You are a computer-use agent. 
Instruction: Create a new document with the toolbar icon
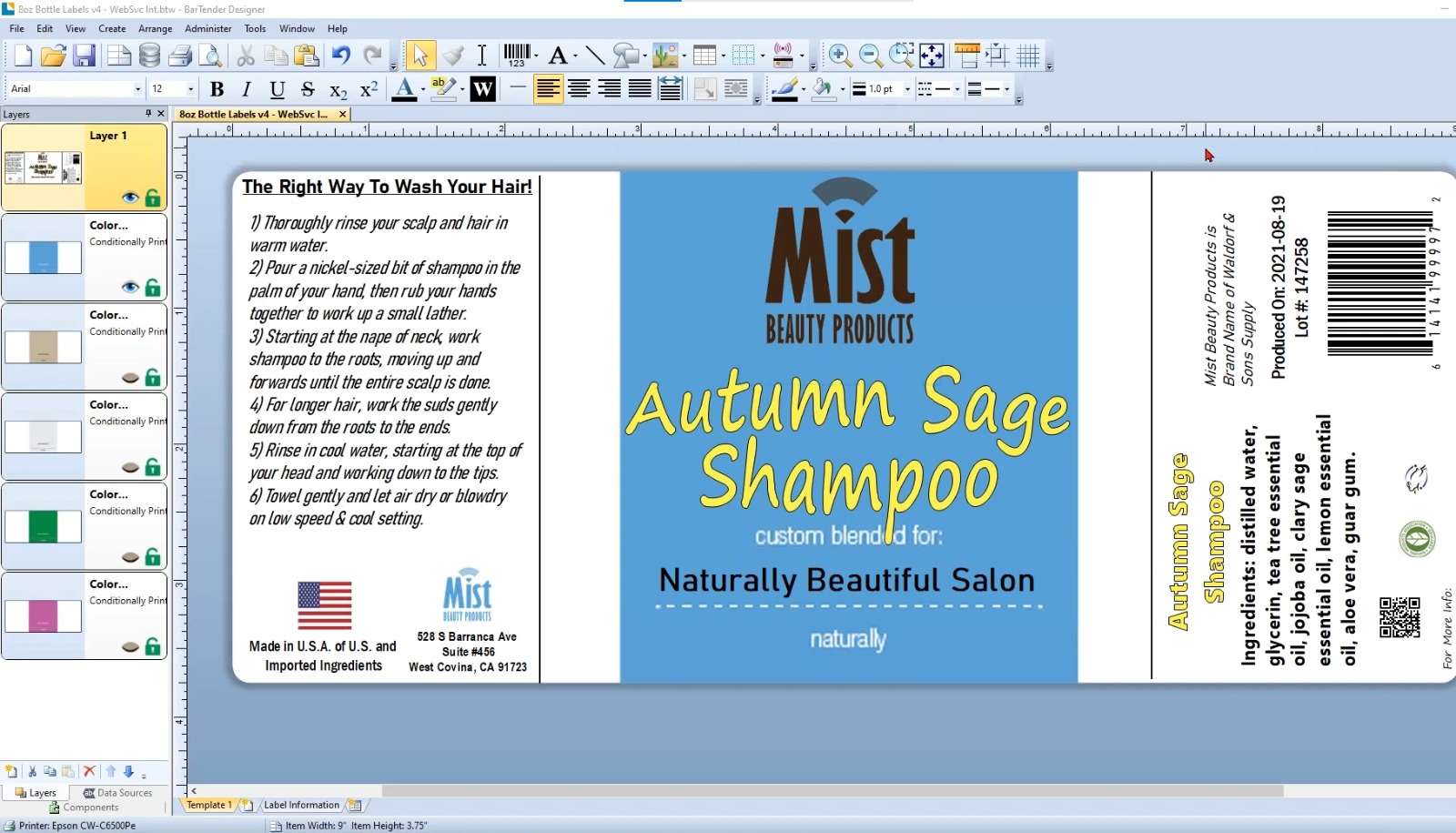(x=23, y=56)
